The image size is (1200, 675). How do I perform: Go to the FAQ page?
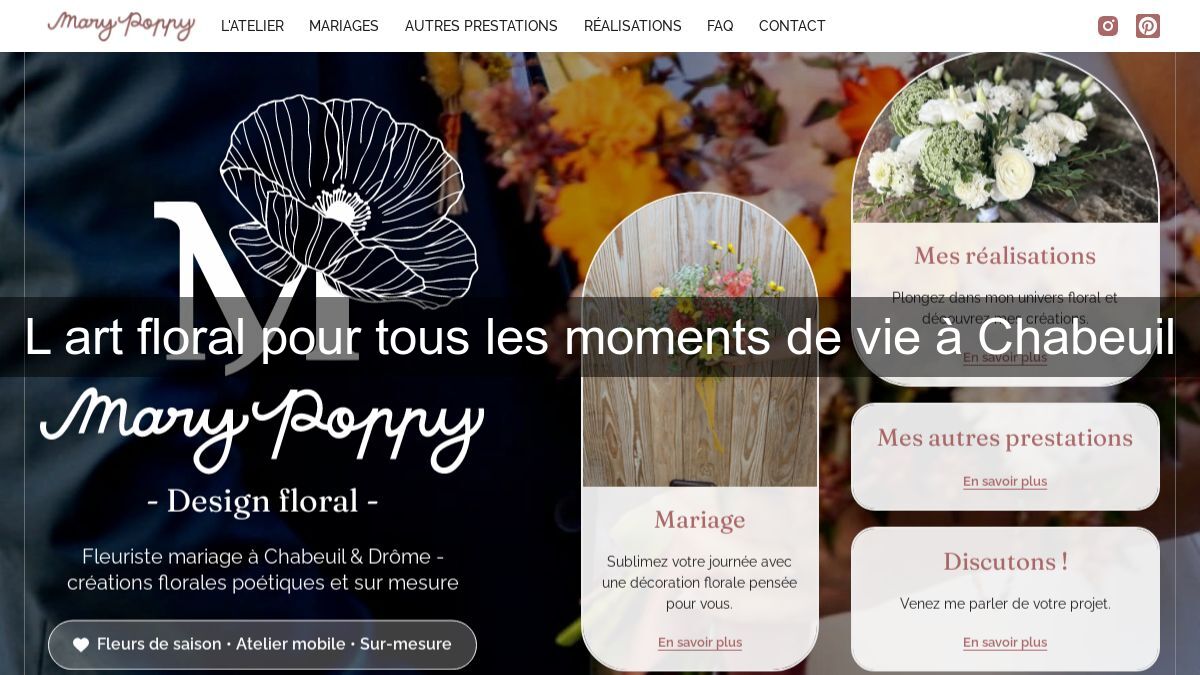(x=720, y=26)
